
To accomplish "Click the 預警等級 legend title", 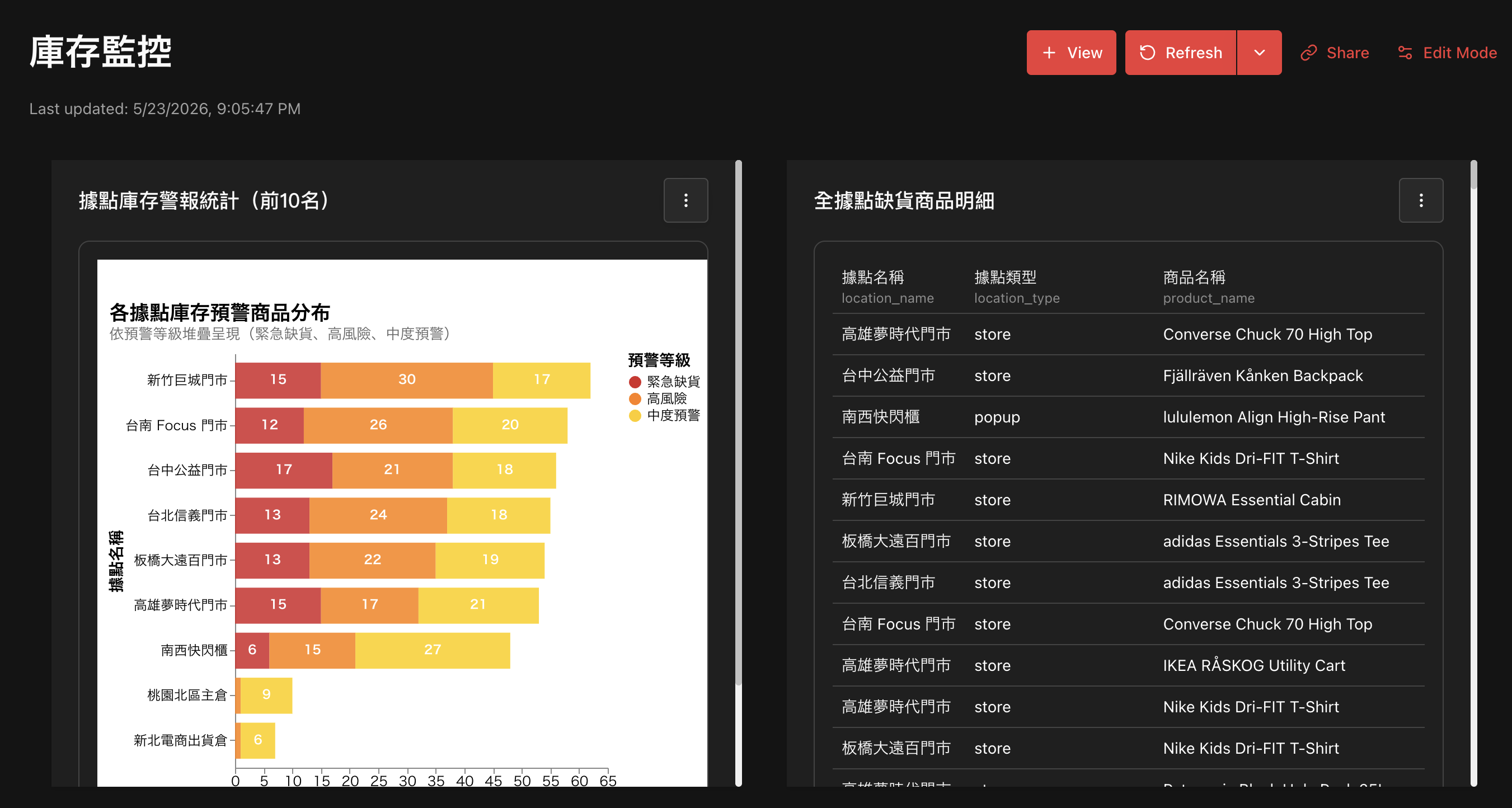I will pyautogui.click(x=659, y=360).
